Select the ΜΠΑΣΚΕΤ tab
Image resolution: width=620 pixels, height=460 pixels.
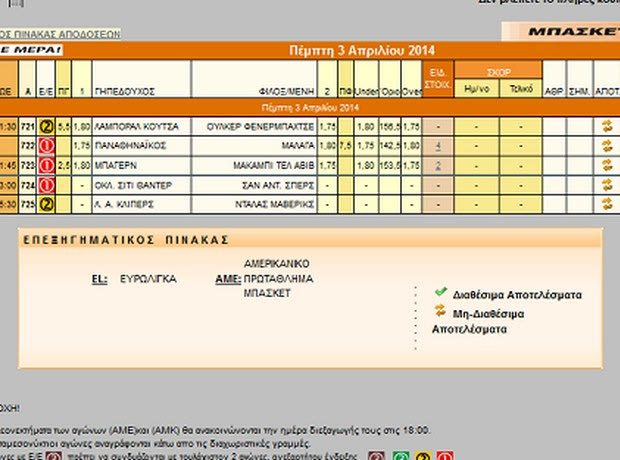(561, 32)
